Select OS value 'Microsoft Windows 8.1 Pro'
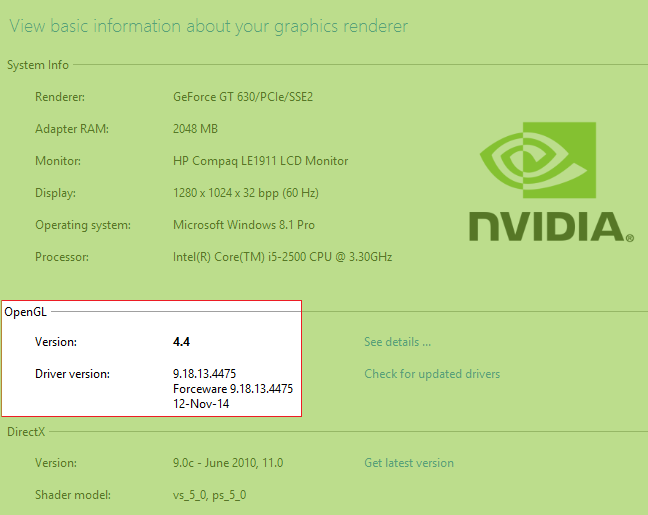 click(x=244, y=225)
